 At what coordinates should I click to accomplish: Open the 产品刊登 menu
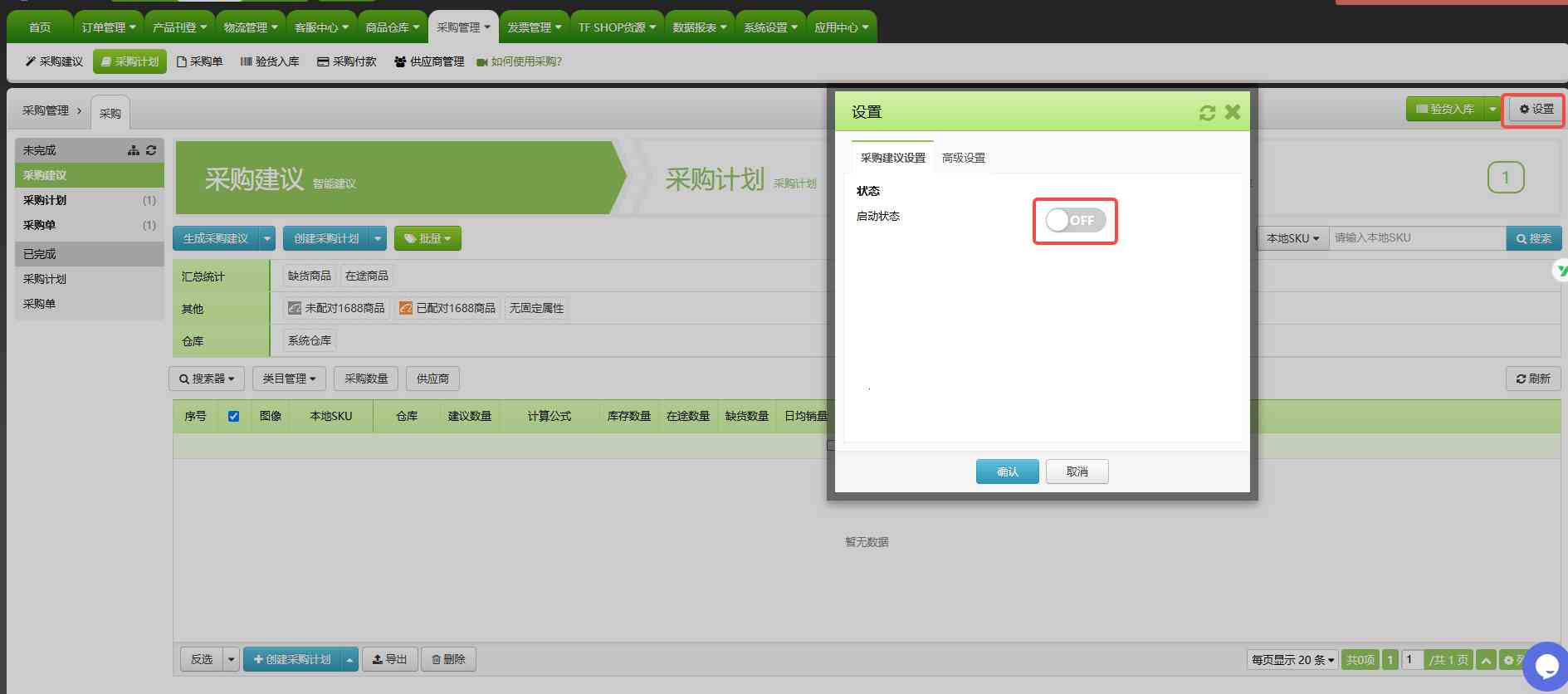tap(180, 27)
